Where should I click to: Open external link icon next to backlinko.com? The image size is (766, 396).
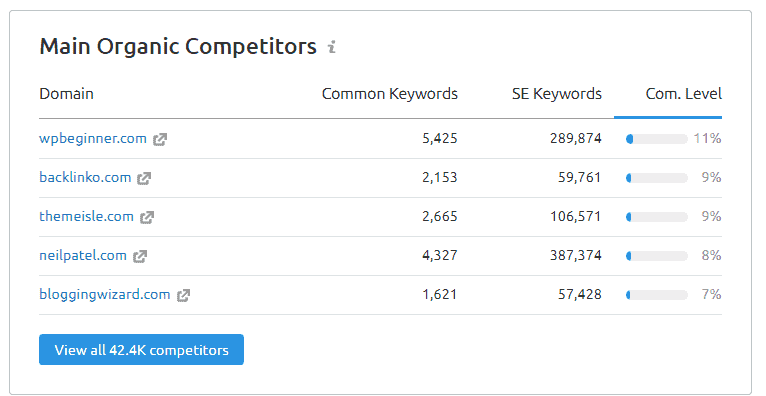pyautogui.click(x=144, y=179)
